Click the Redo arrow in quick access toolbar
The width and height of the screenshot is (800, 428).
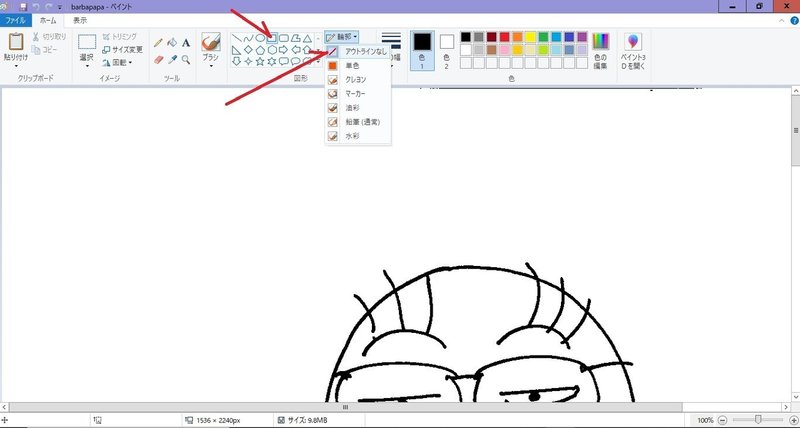coord(48,7)
